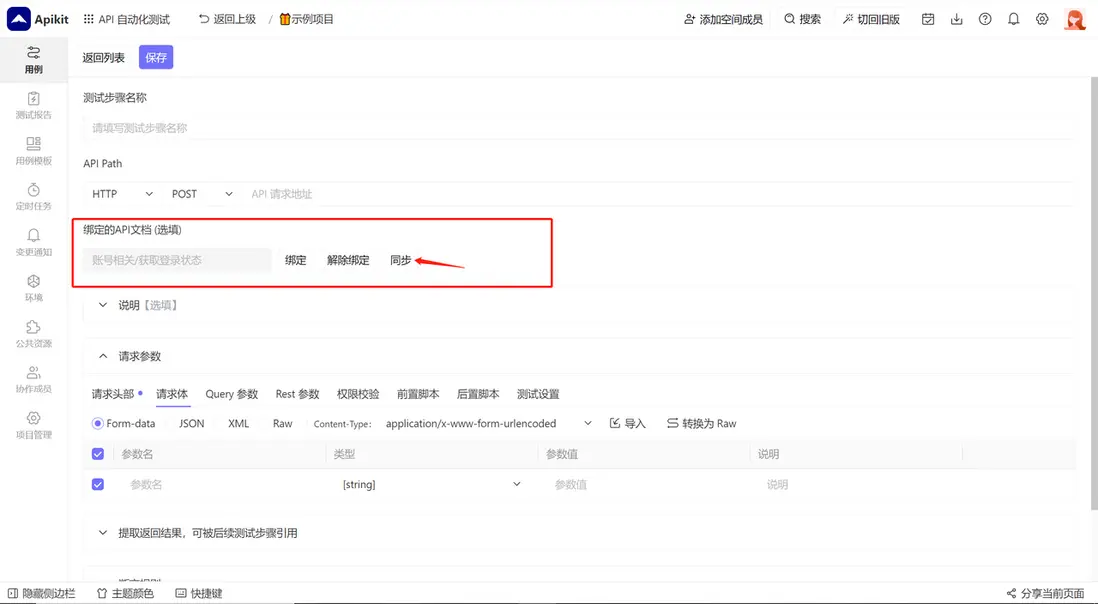Open the POST method dropdown
This screenshot has width=1098, height=604.
click(x=202, y=194)
